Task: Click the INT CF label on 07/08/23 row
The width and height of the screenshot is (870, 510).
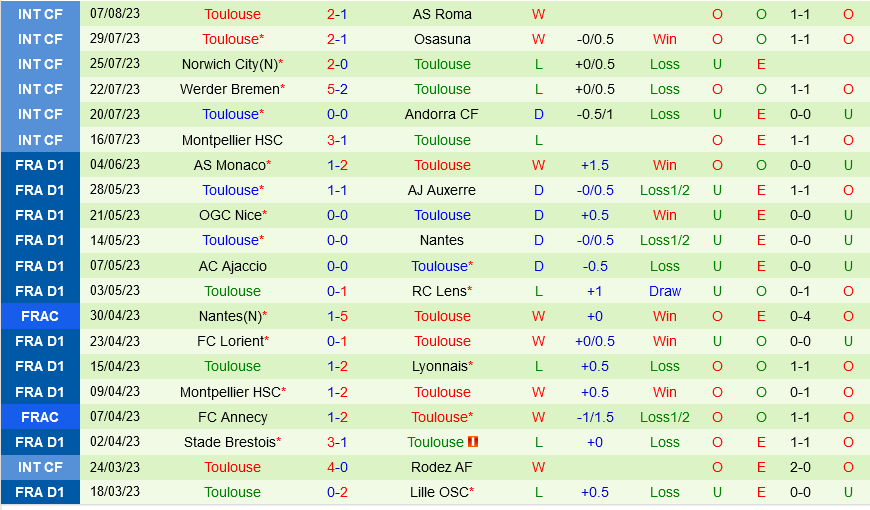Action: coord(40,14)
